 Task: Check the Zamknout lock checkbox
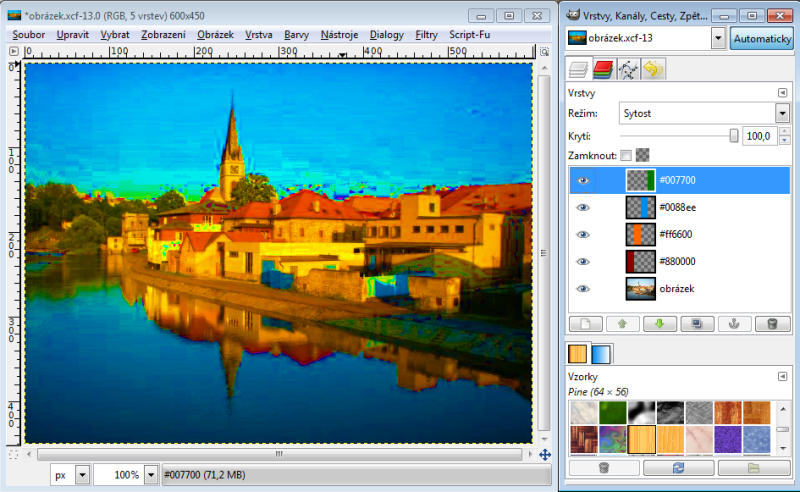pyautogui.click(x=626, y=156)
